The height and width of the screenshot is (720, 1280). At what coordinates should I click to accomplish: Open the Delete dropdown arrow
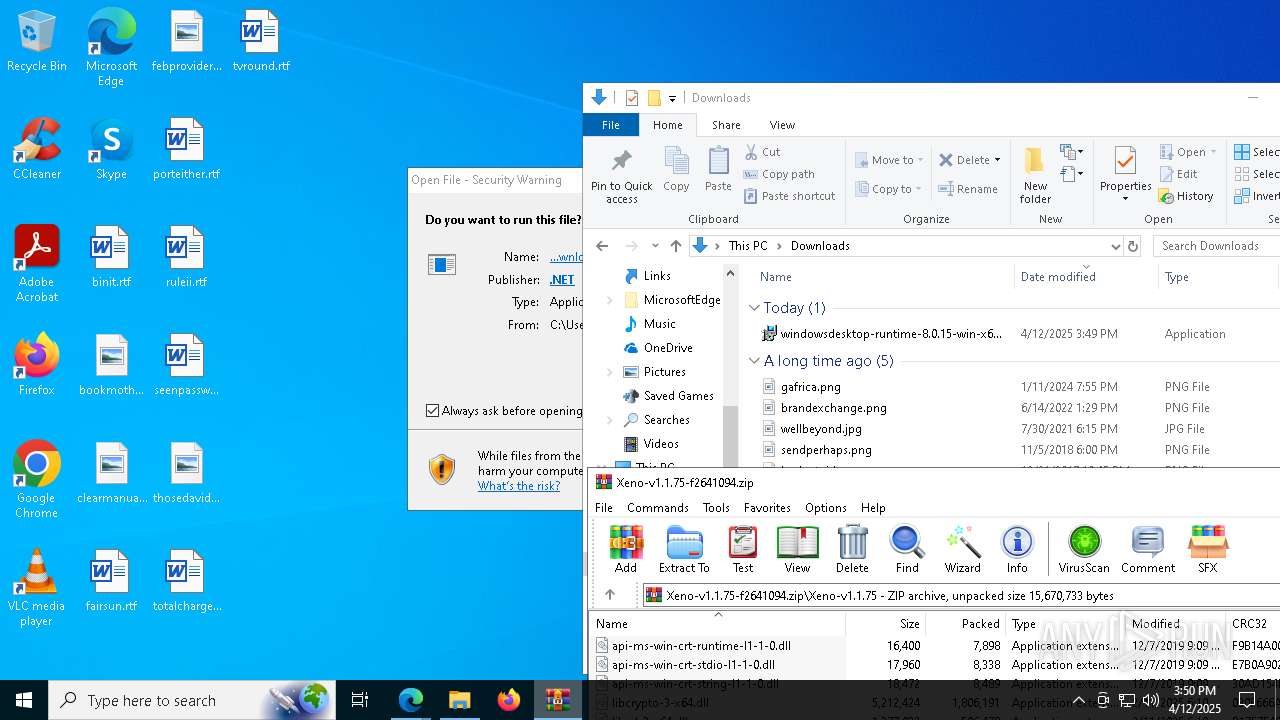pyautogui.click(x=998, y=160)
